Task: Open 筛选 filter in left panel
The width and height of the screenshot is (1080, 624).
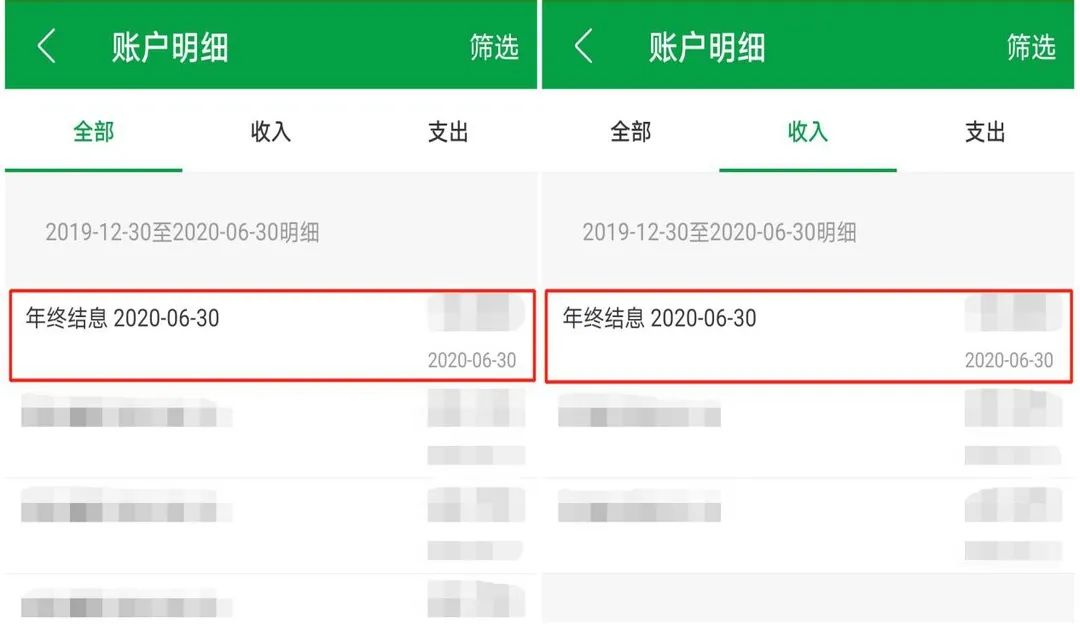Action: point(494,47)
